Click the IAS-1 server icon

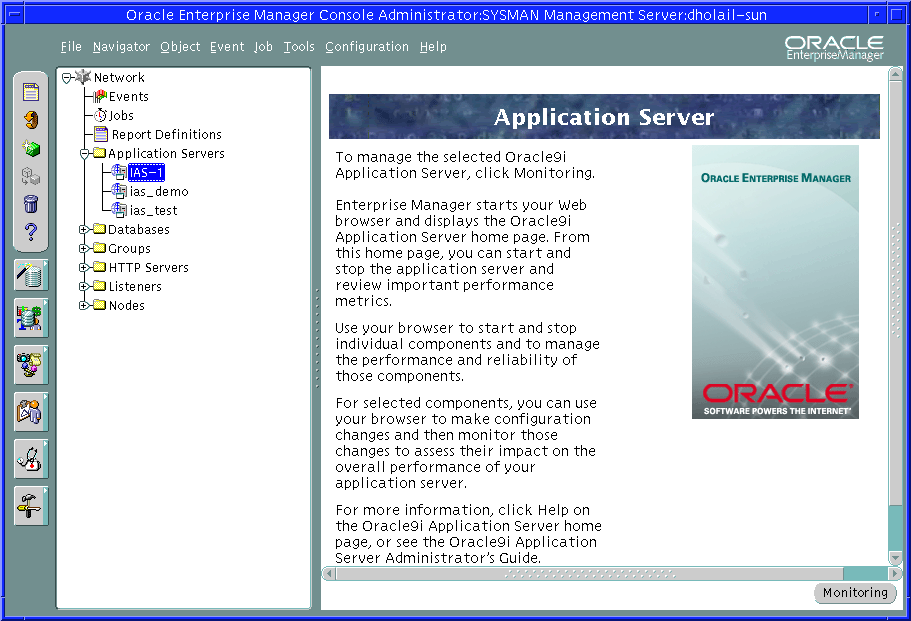point(119,172)
